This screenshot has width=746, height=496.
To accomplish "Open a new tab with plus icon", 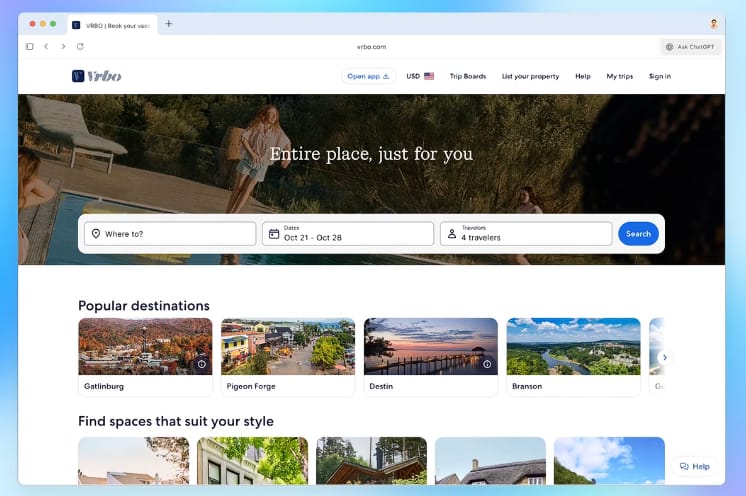I will point(168,24).
